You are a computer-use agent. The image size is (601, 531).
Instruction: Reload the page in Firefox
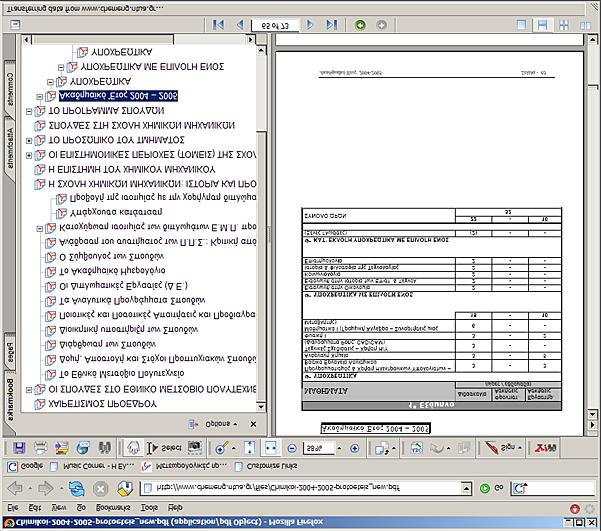pos(76,489)
